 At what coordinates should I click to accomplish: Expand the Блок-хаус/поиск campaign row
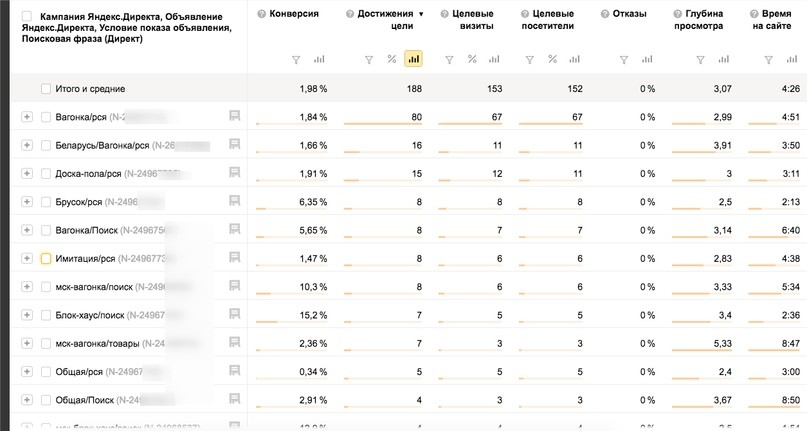(27, 315)
